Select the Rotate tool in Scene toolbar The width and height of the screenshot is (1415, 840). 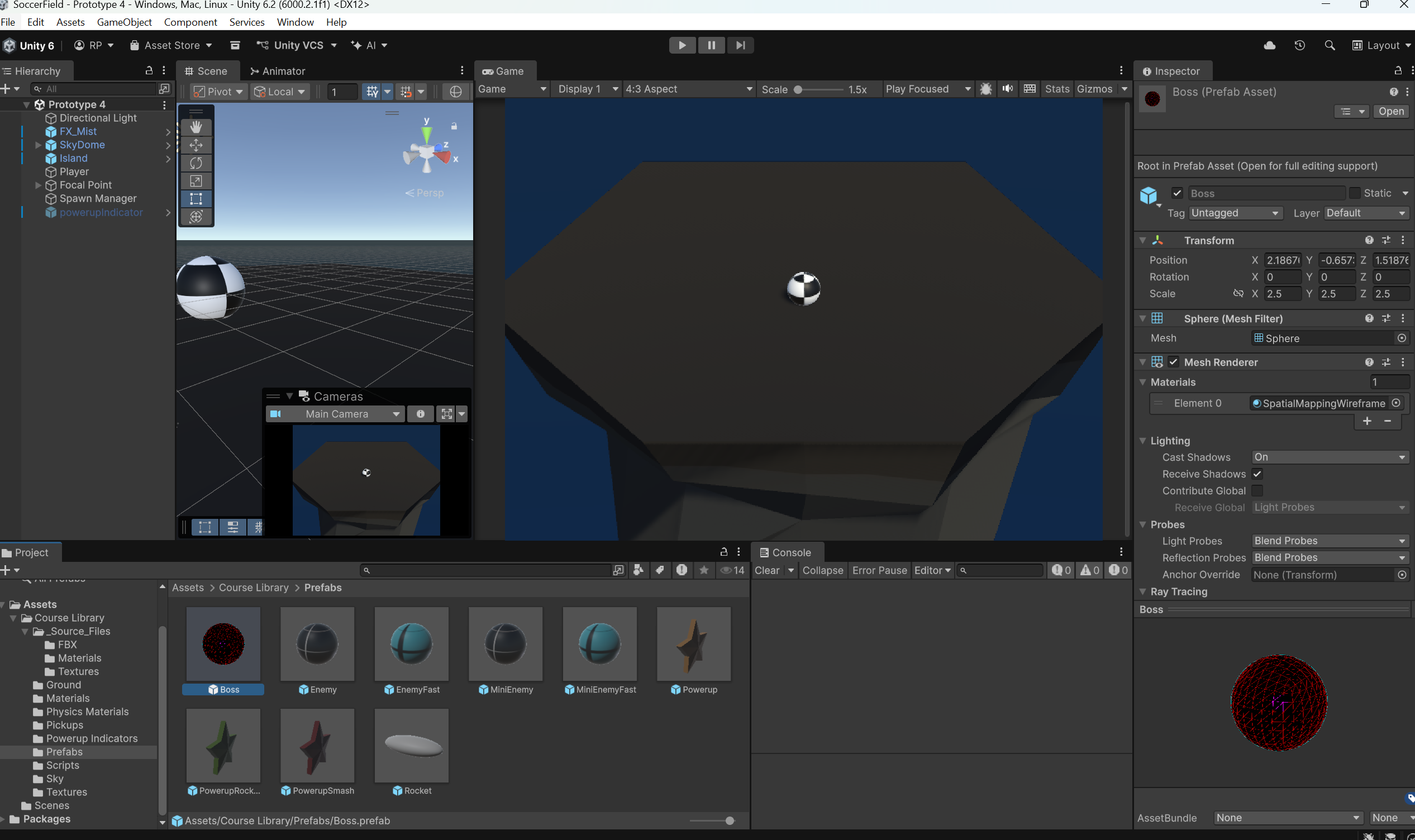196,163
